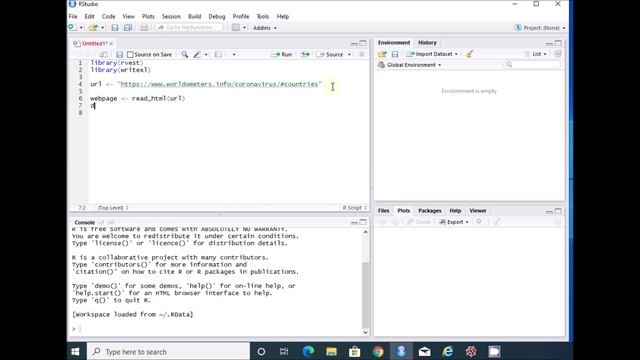Open Task View from taskbar
640x360 pixels.
point(284,351)
